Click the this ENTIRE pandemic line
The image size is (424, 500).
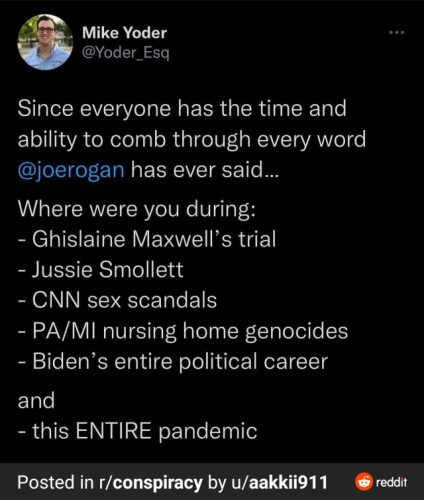pyautogui.click(x=137, y=431)
